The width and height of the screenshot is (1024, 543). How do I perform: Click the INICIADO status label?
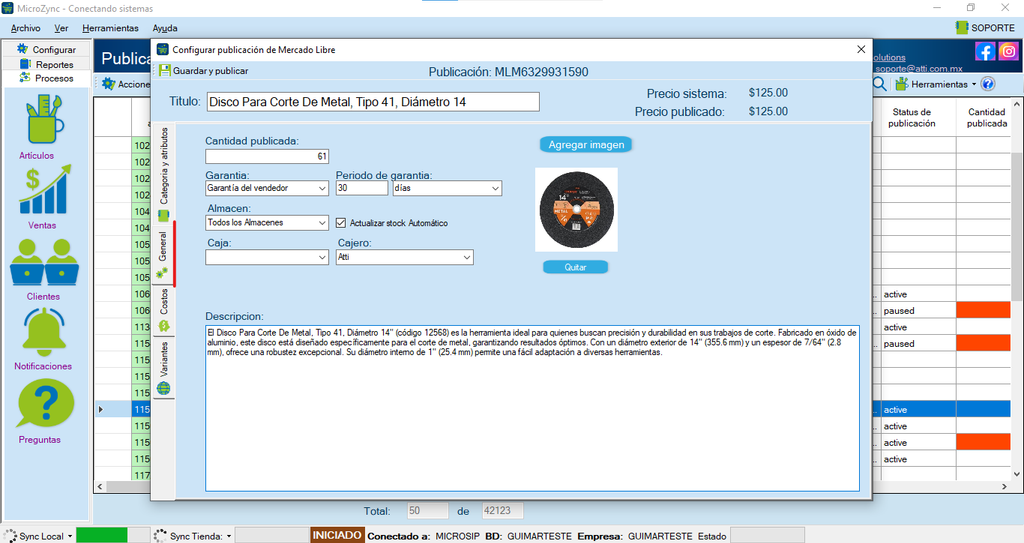tap(337, 535)
